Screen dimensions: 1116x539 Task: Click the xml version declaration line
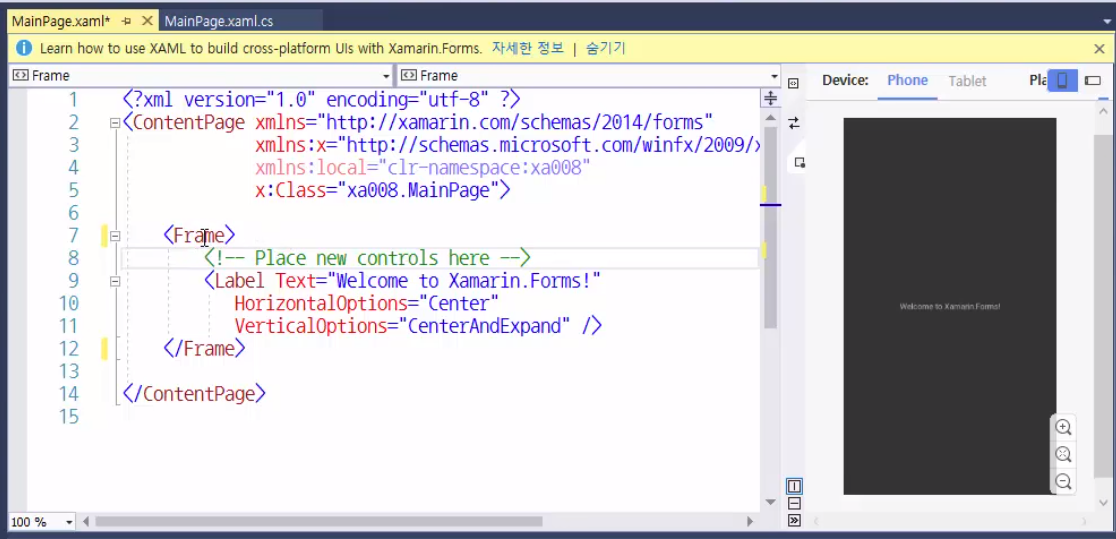point(322,98)
